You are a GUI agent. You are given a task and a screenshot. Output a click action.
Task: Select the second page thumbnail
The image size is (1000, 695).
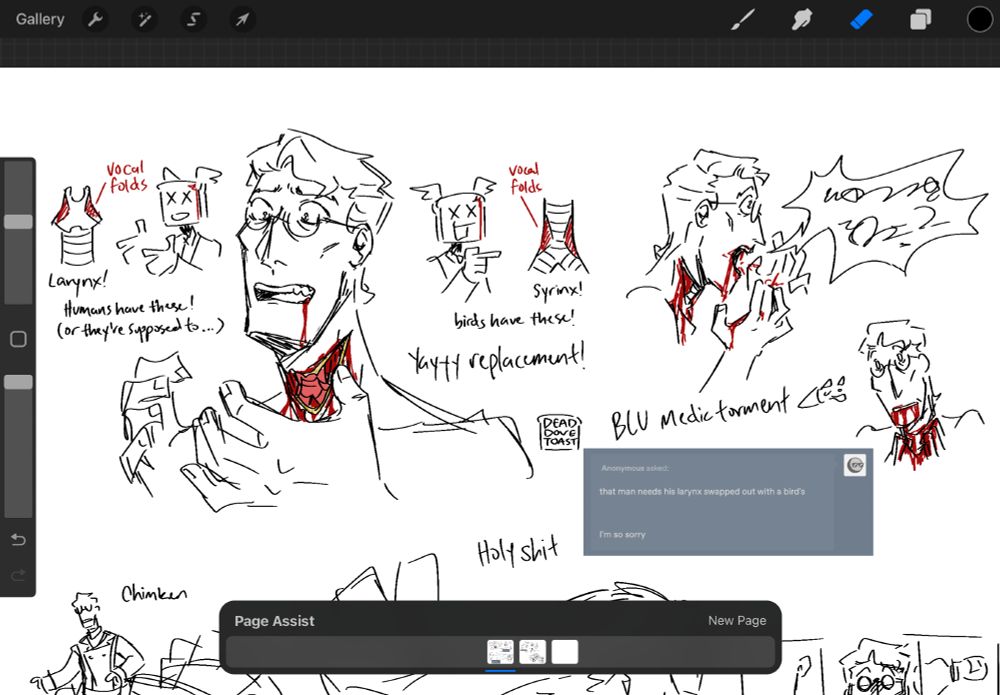[533, 652]
